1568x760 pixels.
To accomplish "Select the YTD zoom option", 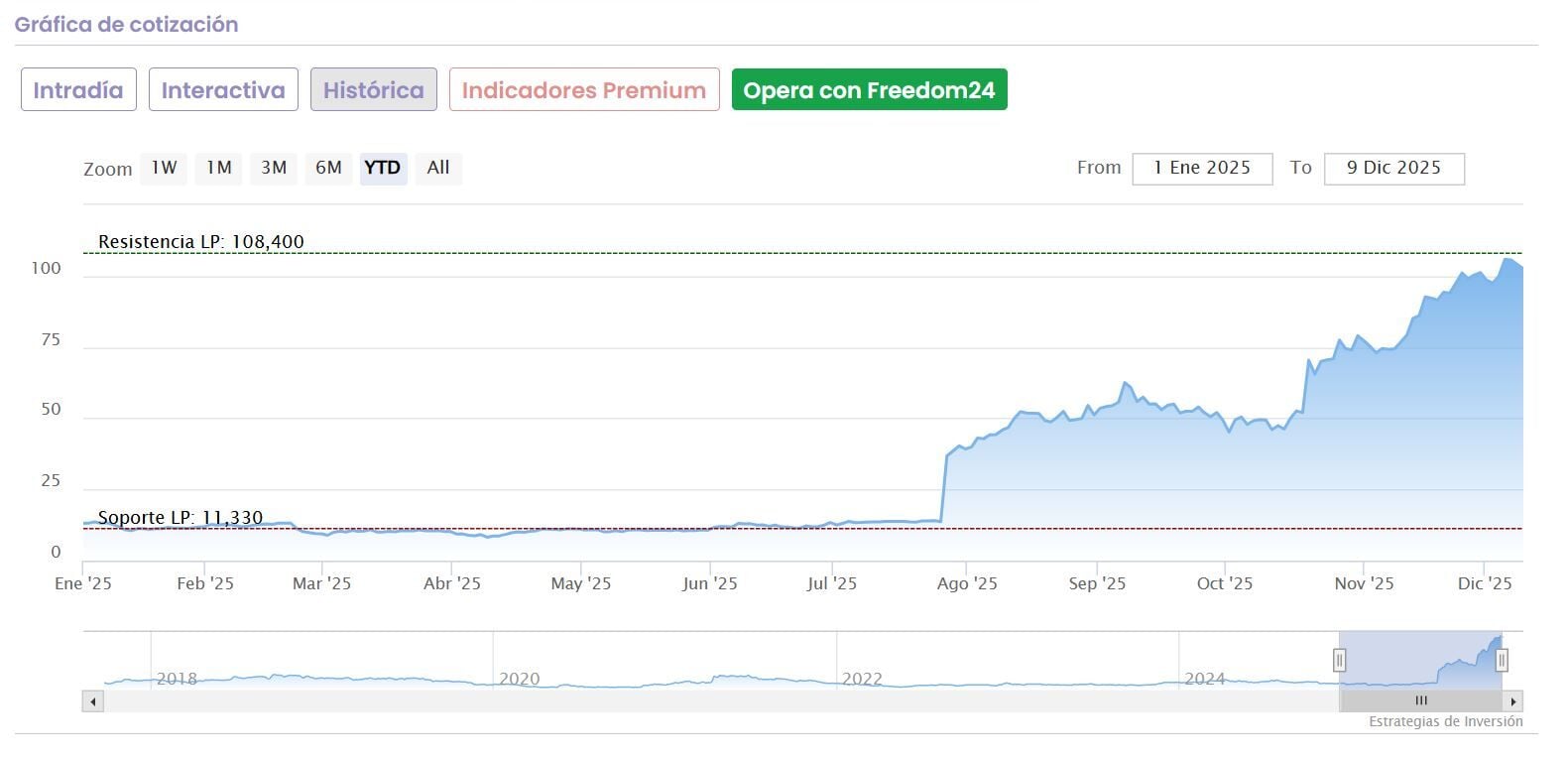I will click(383, 168).
